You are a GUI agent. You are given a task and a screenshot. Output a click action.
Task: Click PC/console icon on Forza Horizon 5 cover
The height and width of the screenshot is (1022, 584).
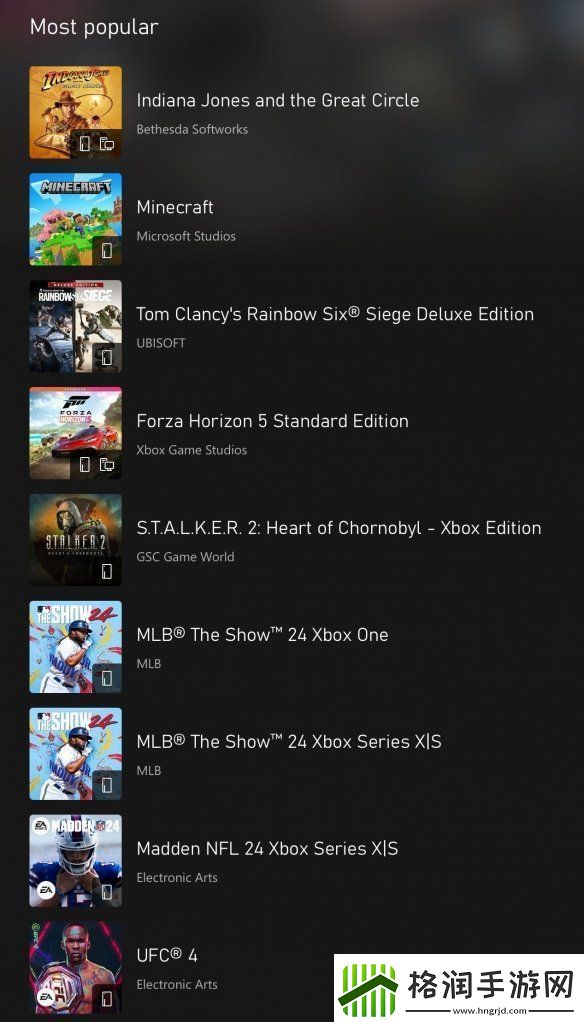107,464
